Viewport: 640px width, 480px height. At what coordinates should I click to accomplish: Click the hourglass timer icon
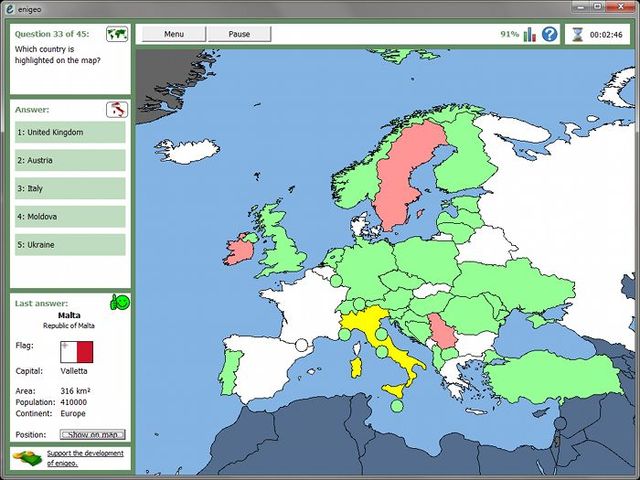pos(577,35)
